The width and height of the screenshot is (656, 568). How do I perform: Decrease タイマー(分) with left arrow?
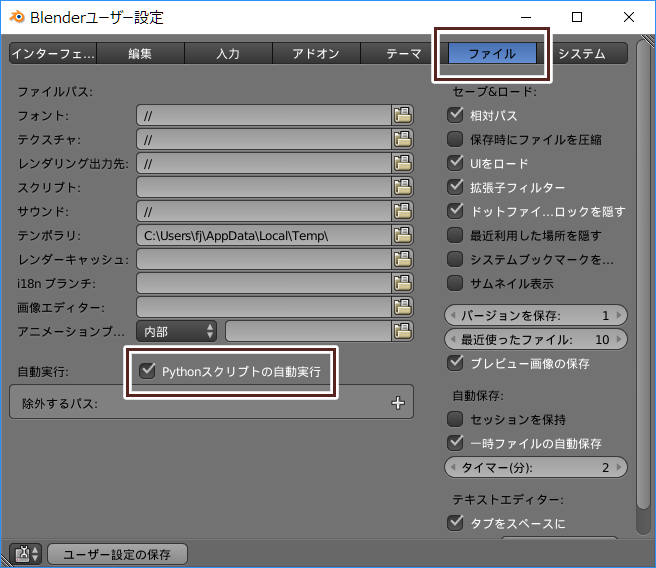pyautogui.click(x=452, y=467)
